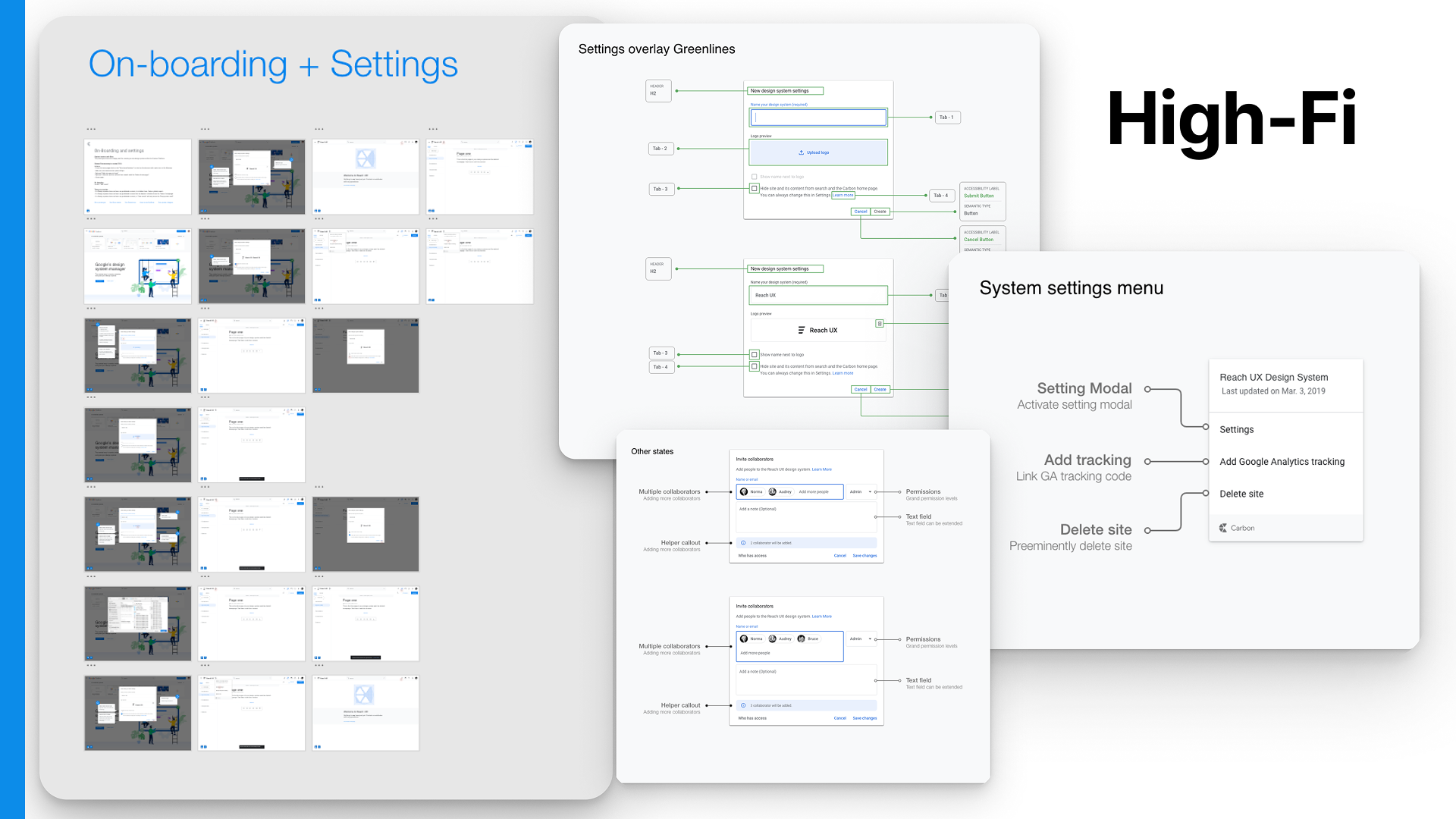Select Settings in the system settings menu
This screenshot has width=1456, height=819.
1237,429
